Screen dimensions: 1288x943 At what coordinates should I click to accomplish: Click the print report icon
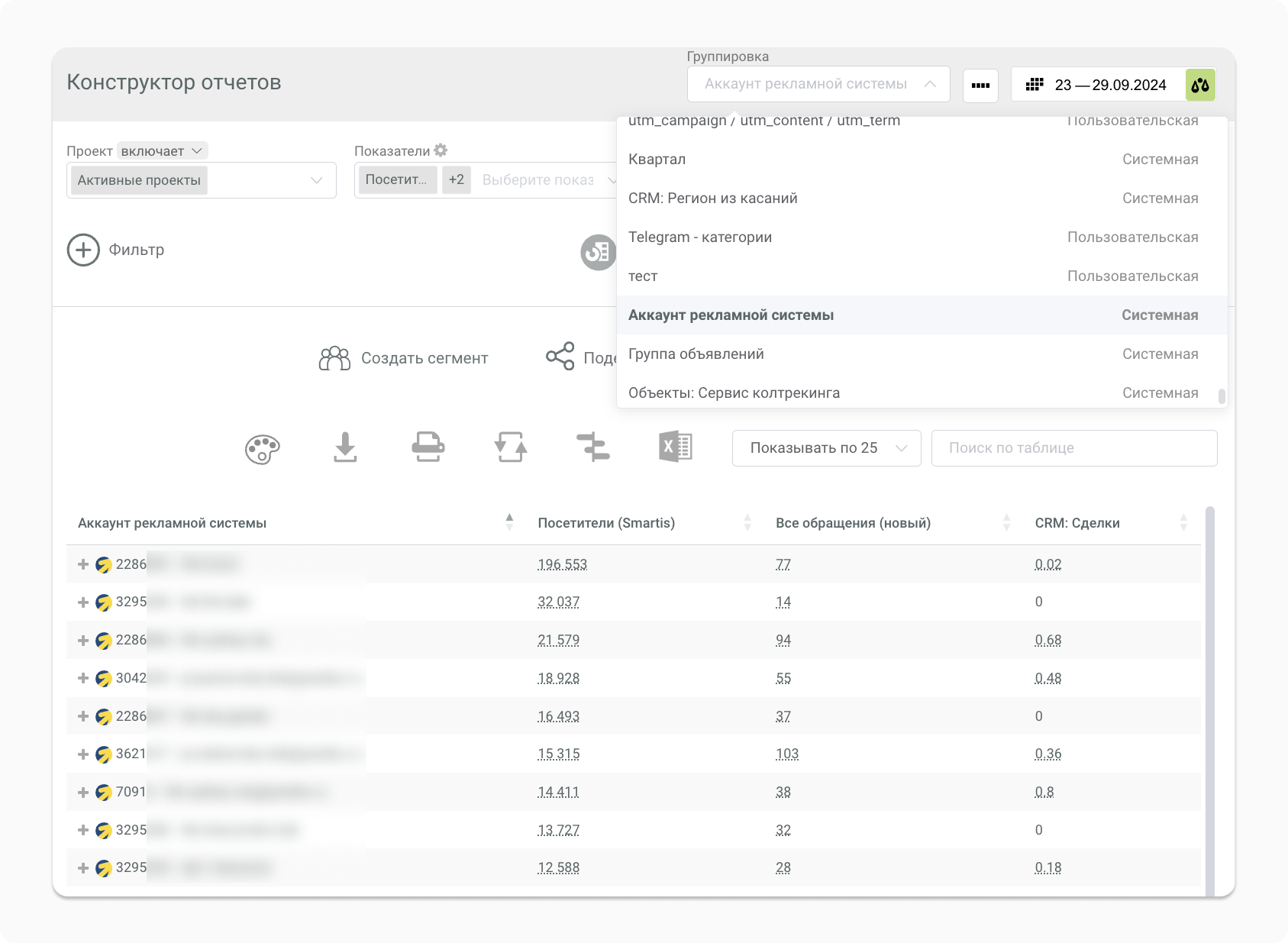(428, 447)
